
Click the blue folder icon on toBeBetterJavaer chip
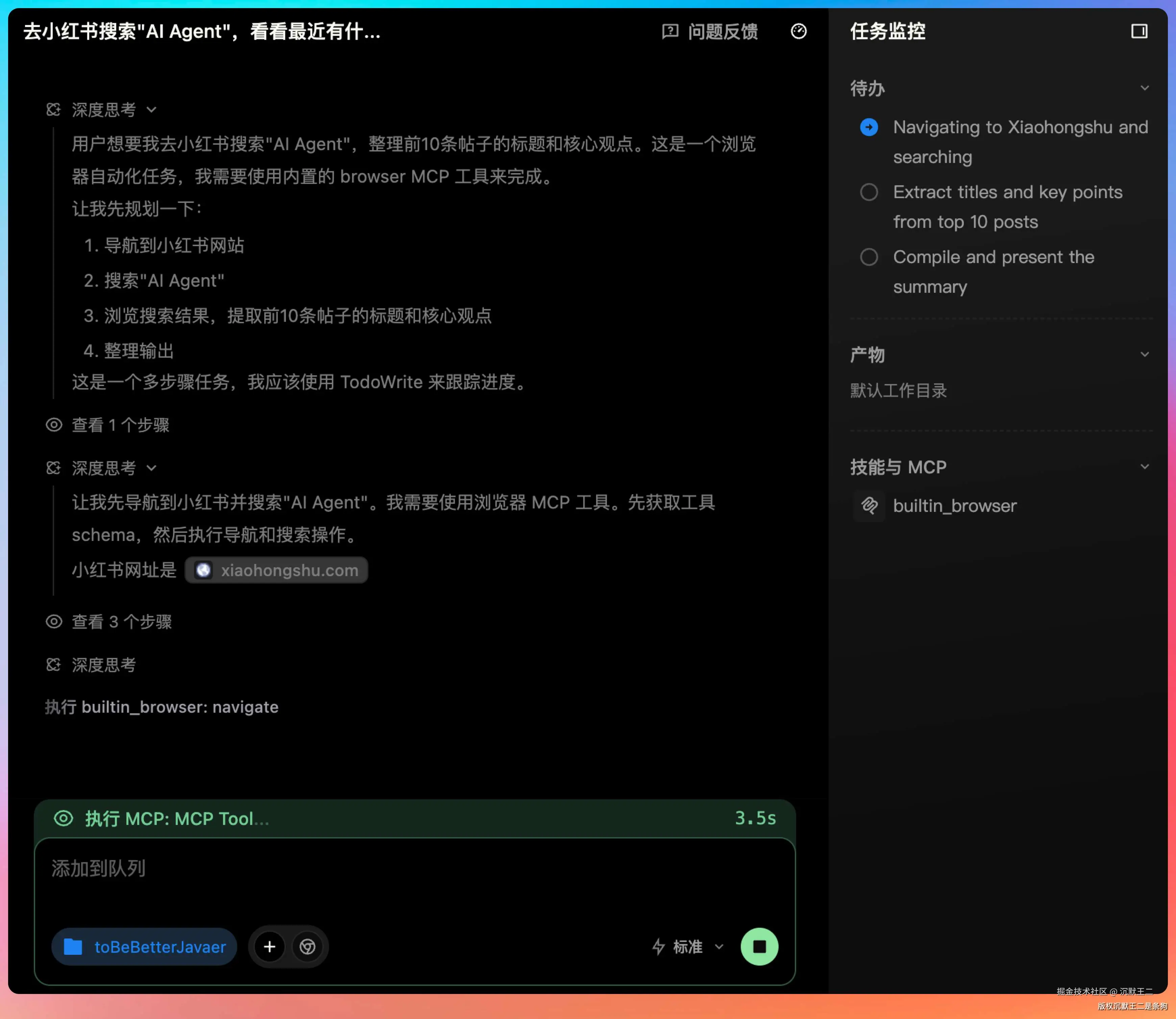(73, 947)
